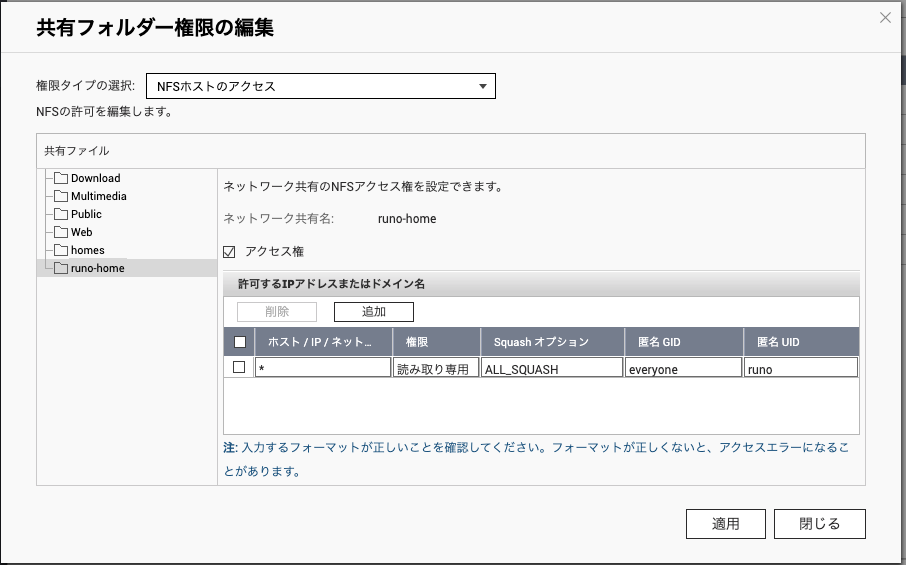Open the 権限タイプの選択 dropdown
Viewport: 906px width, 565px height.
[321, 86]
